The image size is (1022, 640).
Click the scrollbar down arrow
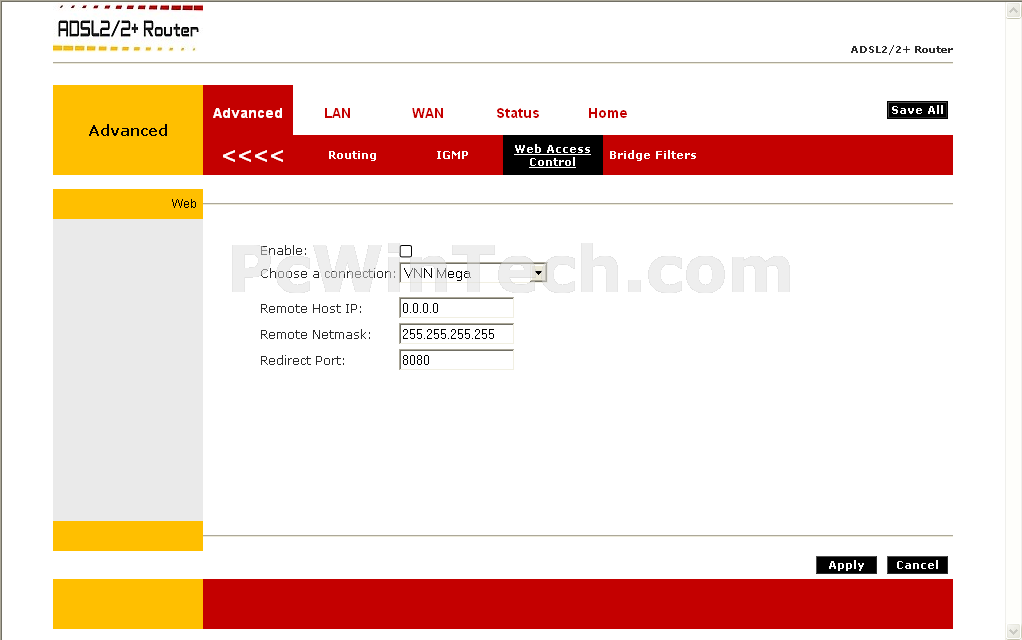point(1014,631)
